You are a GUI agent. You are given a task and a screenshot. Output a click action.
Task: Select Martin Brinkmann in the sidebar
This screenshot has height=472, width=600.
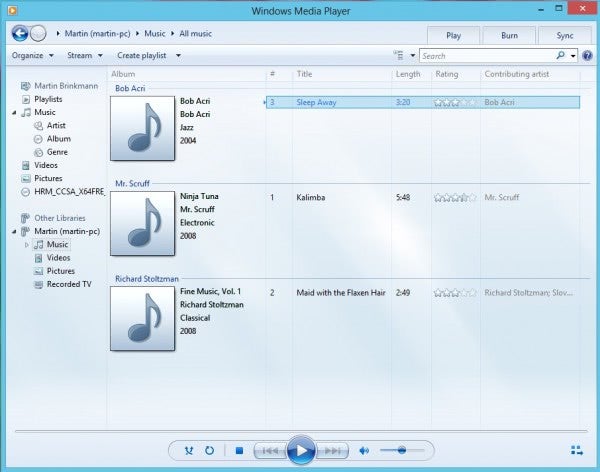pos(66,86)
